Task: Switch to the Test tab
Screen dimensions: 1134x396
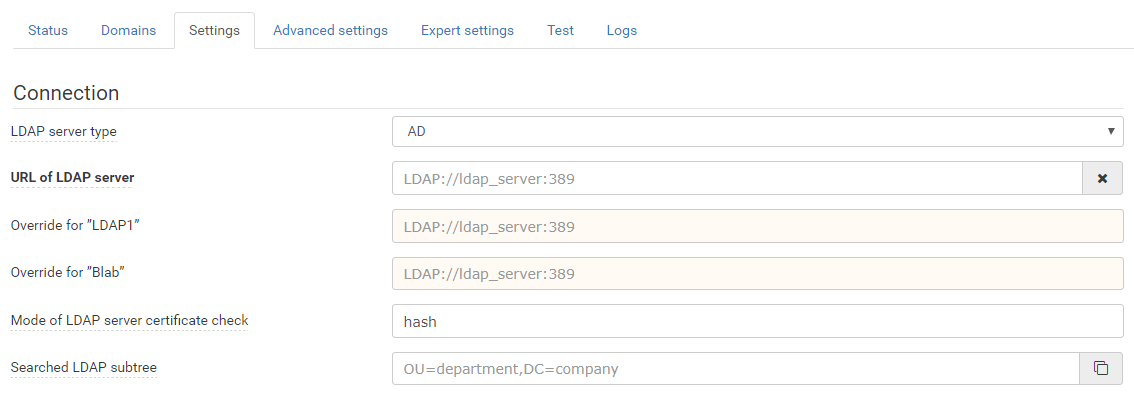Action: click(560, 30)
